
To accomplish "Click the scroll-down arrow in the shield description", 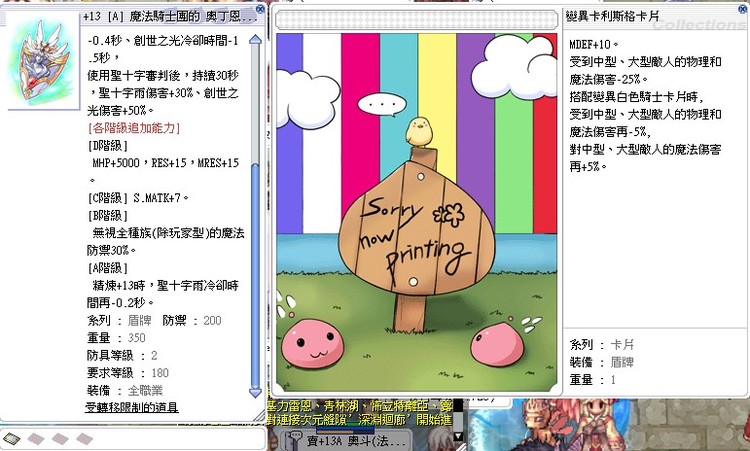I will click(255, 392).
